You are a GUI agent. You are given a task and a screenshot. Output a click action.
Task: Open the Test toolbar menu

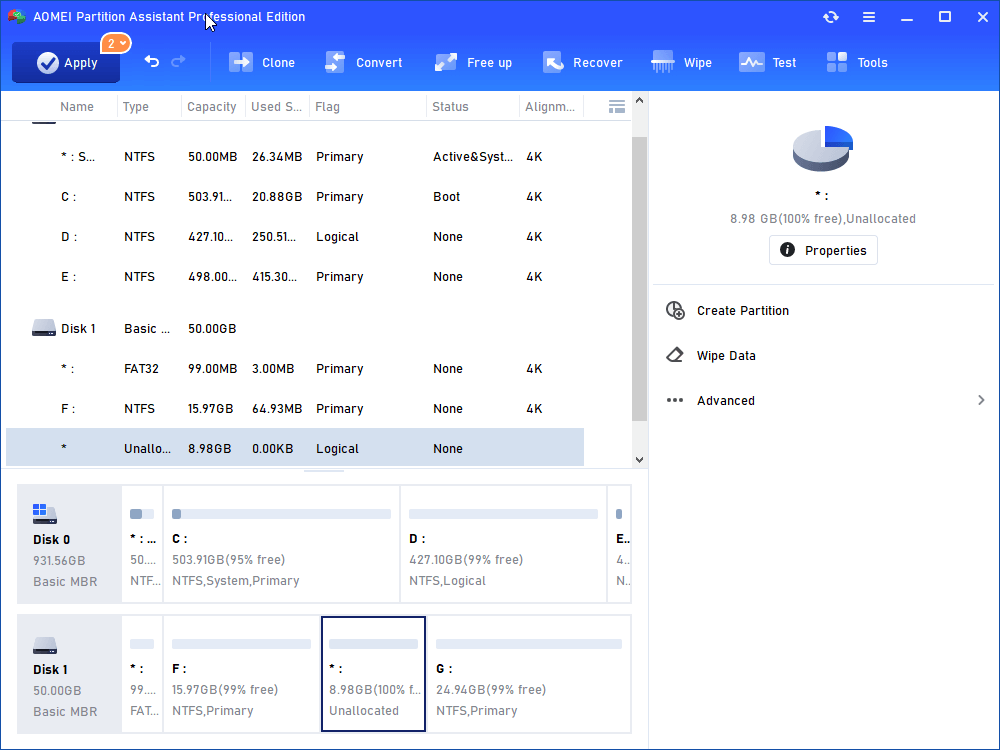coord(767,62)
